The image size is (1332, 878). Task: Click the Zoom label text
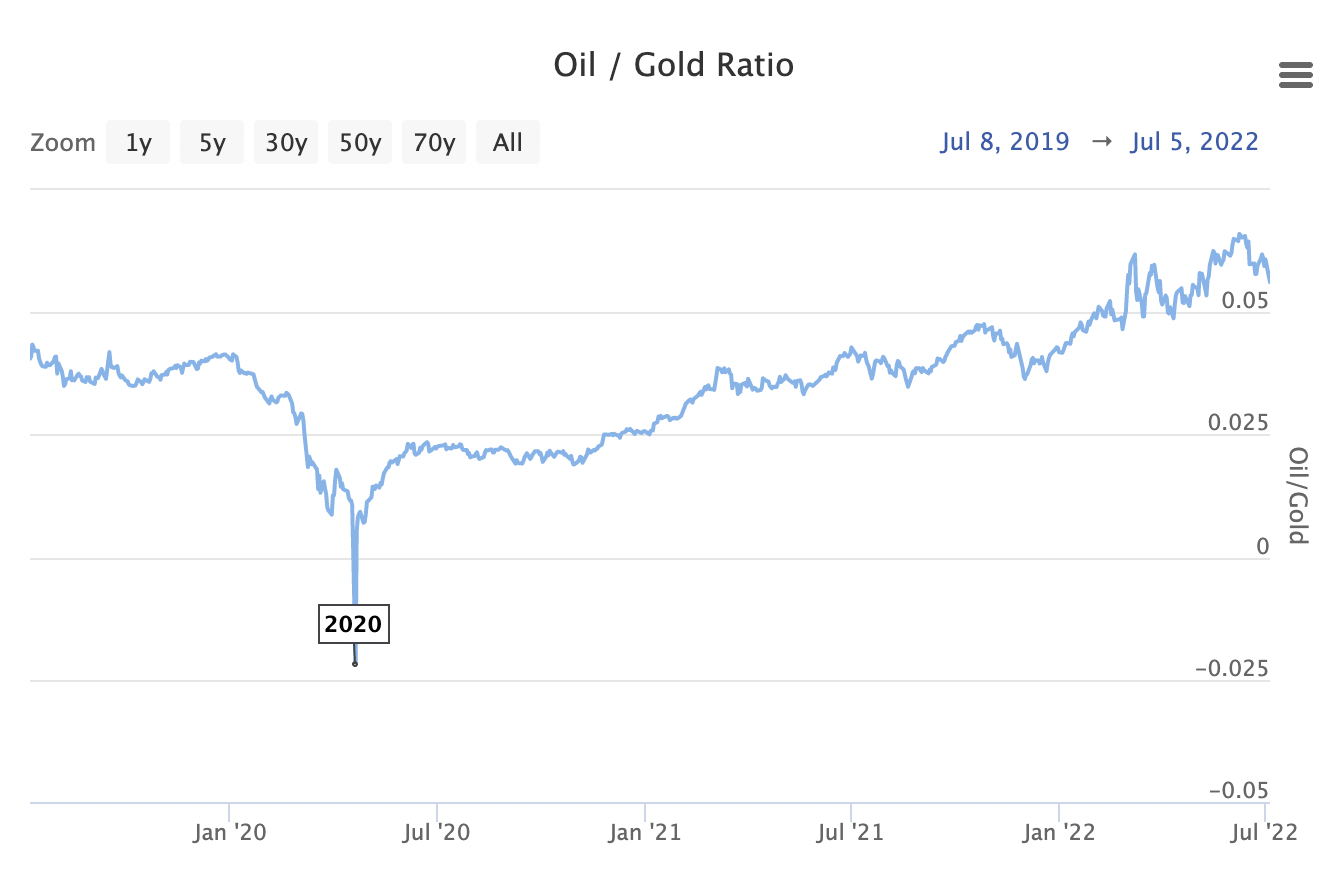click(63, 142)
